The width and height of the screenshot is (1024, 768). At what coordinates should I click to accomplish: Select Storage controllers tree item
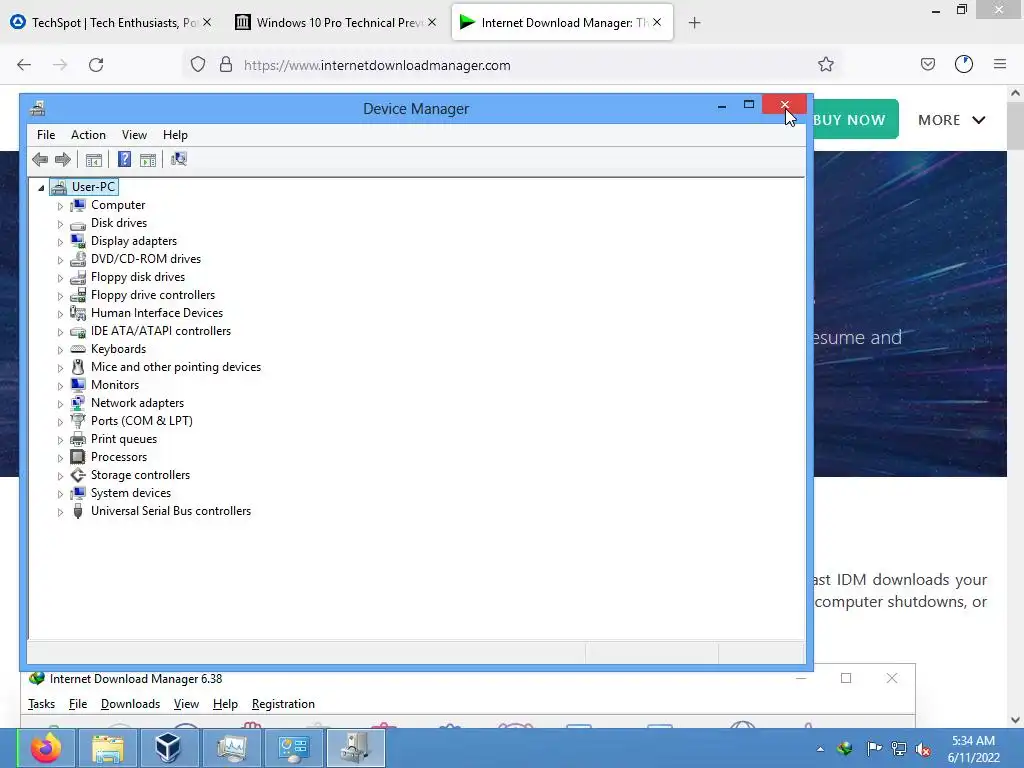[x=140, y=475]
